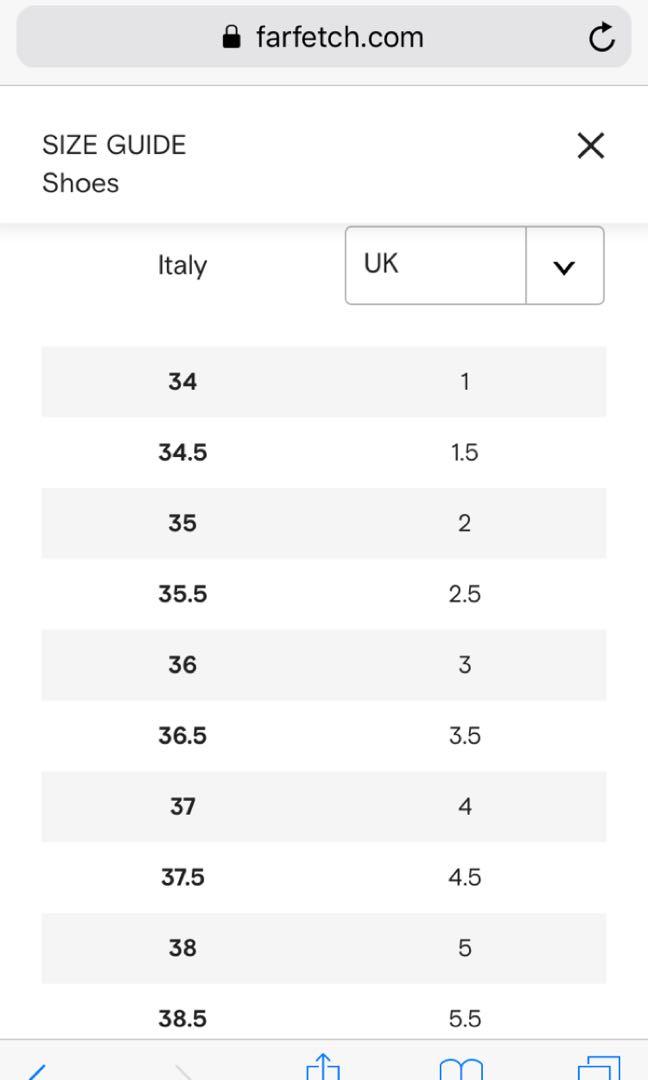Image resolution: width=648 pixels, height=1080 pixels.
Task: Reload the page with refresh icon
Action: [x=601, y=37]
